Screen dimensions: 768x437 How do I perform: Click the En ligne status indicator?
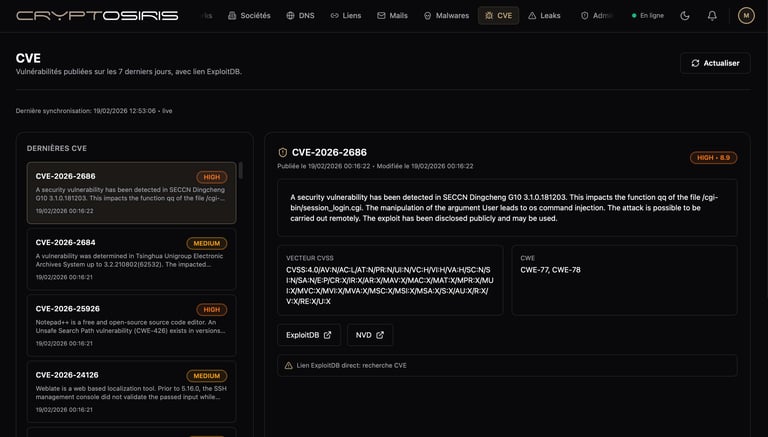(x=648, y=16)
